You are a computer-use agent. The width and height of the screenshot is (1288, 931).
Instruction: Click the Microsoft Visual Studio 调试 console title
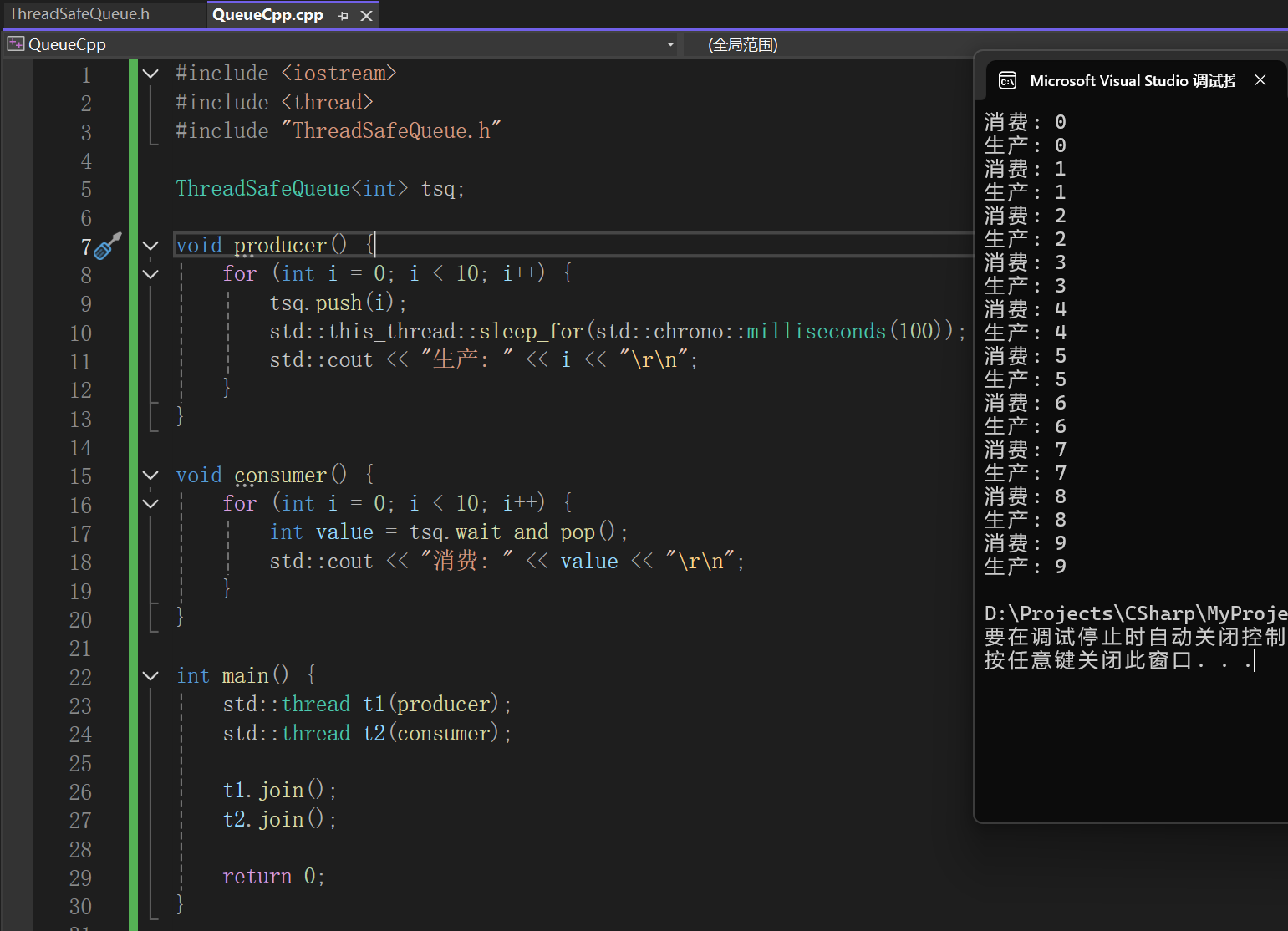[x=1133, y=80]
